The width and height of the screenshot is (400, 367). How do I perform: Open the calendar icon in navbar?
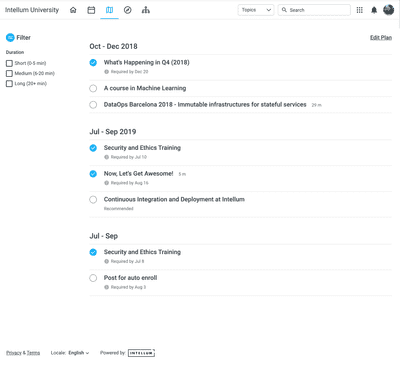tap(91, 10)
